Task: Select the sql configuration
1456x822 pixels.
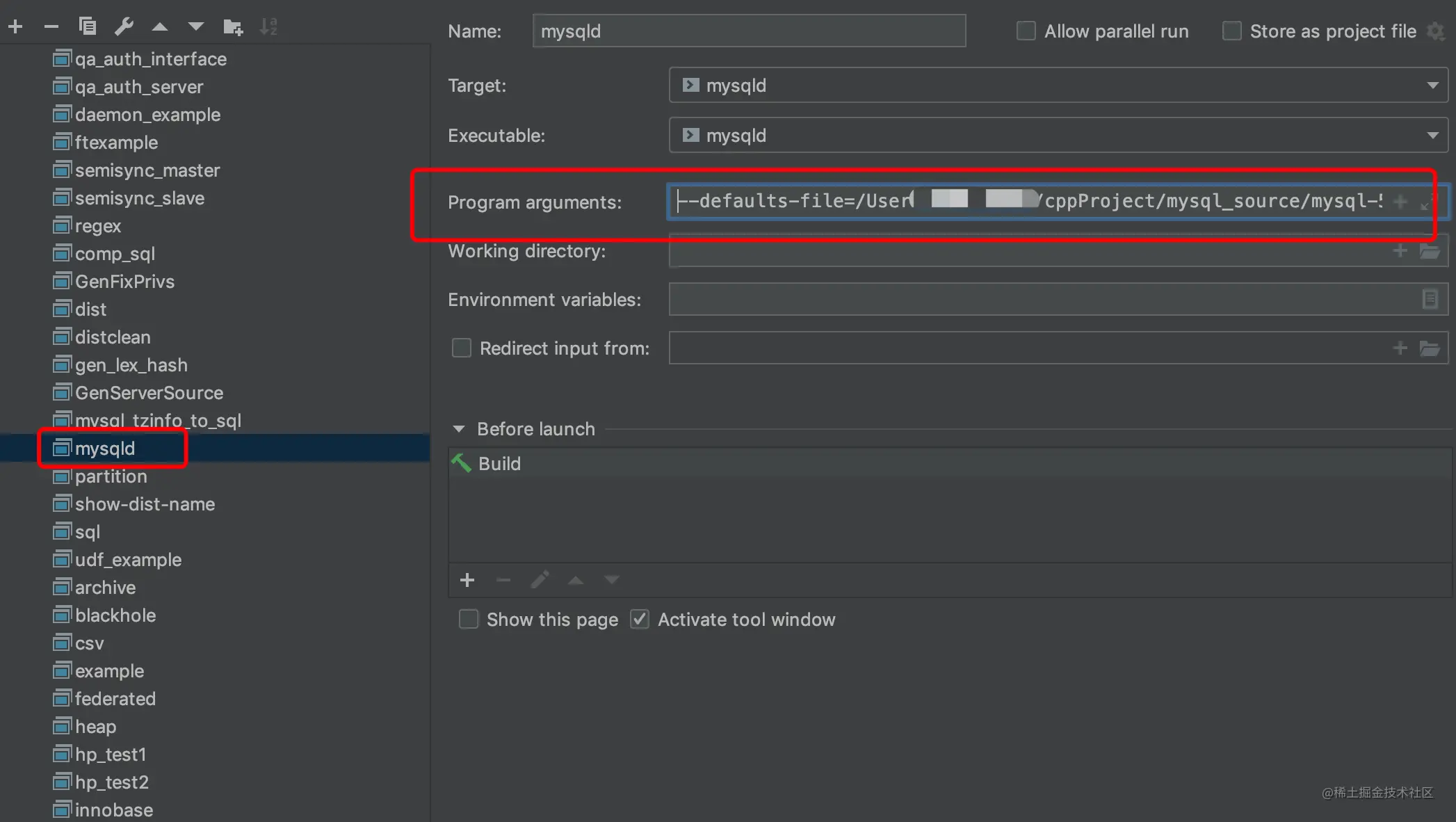Action: (87, 532)
